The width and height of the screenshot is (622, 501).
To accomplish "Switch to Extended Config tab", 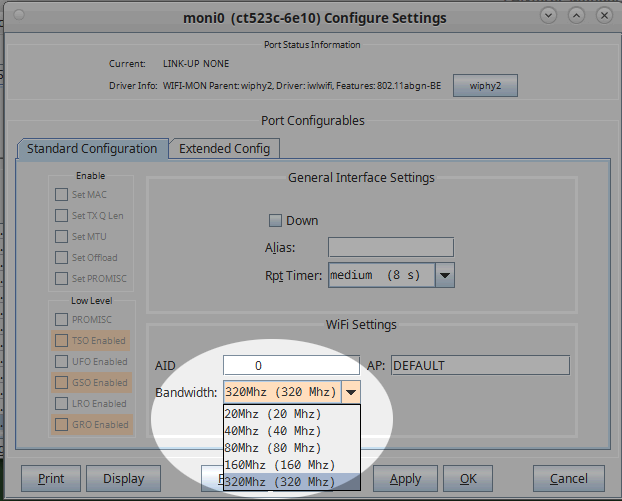I will 224,149.
